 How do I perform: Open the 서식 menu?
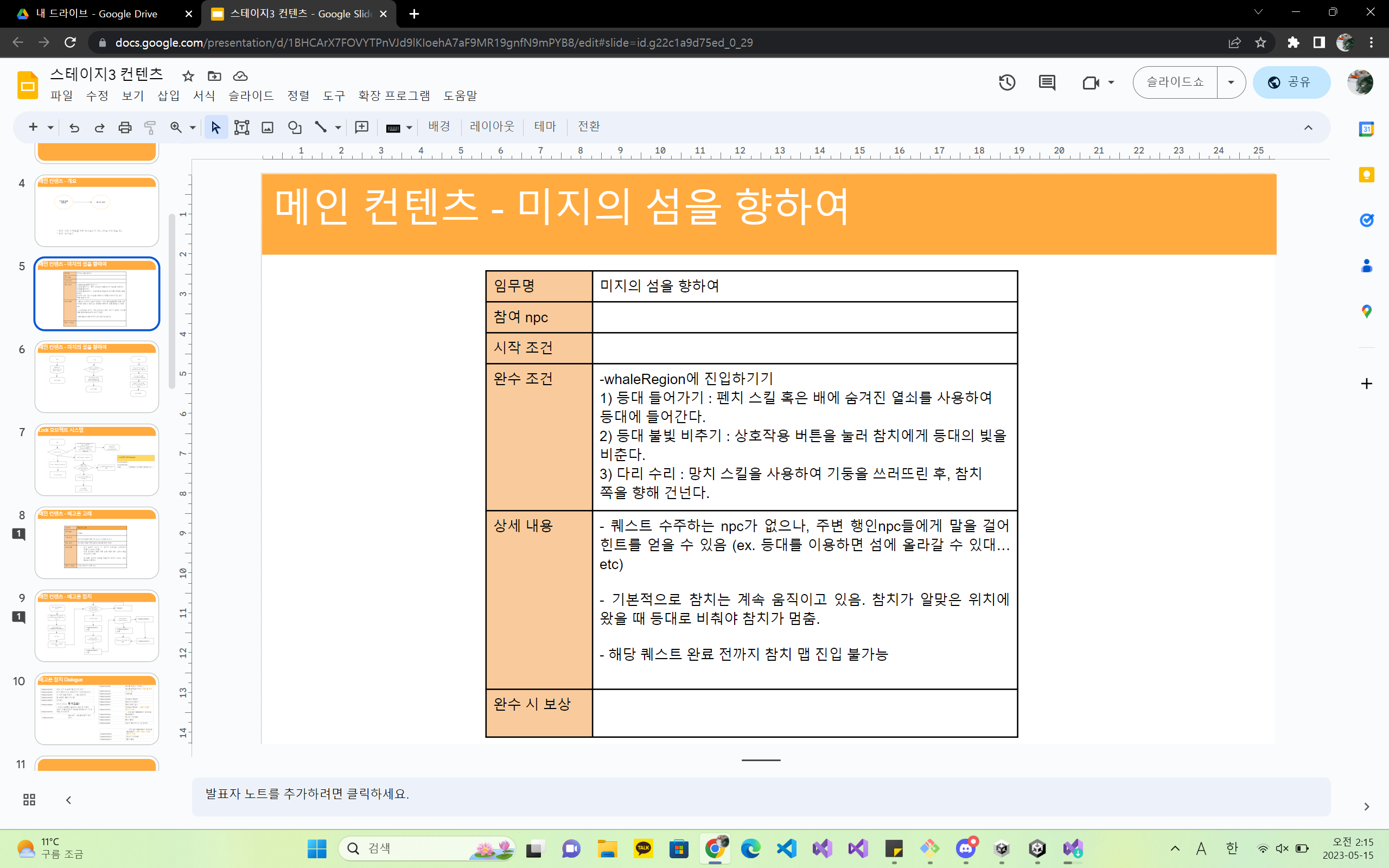point(204,96)
